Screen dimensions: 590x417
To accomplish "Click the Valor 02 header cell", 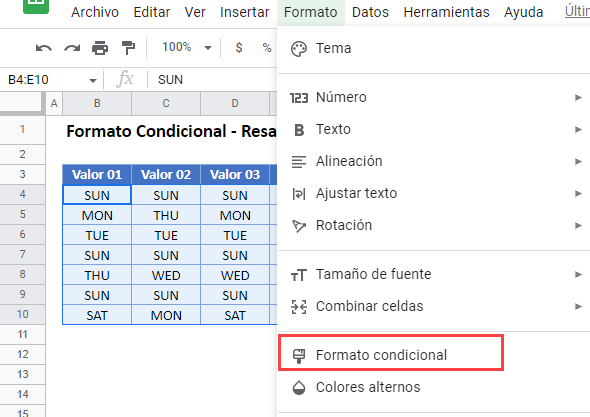I will (x=166, y=175).
